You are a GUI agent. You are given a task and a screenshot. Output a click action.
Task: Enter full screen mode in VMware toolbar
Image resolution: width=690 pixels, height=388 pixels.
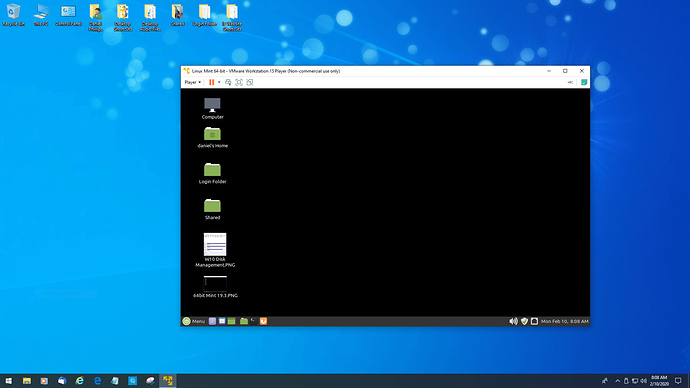pos(239,82)
